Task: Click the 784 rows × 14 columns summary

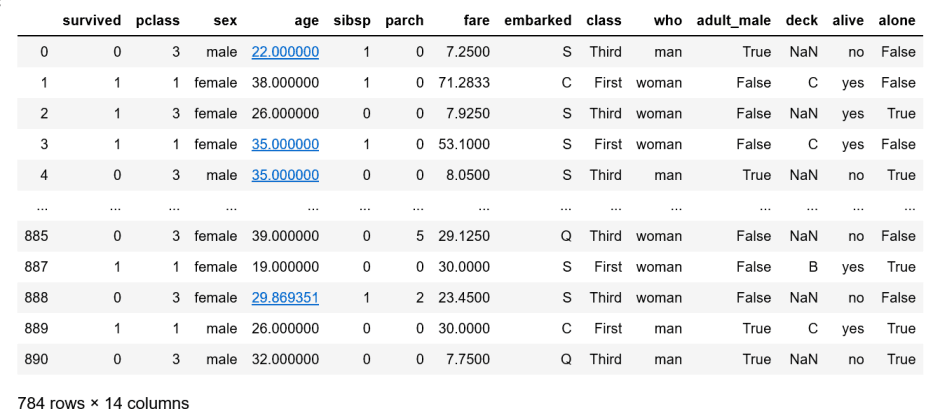Action: [103, 404]
